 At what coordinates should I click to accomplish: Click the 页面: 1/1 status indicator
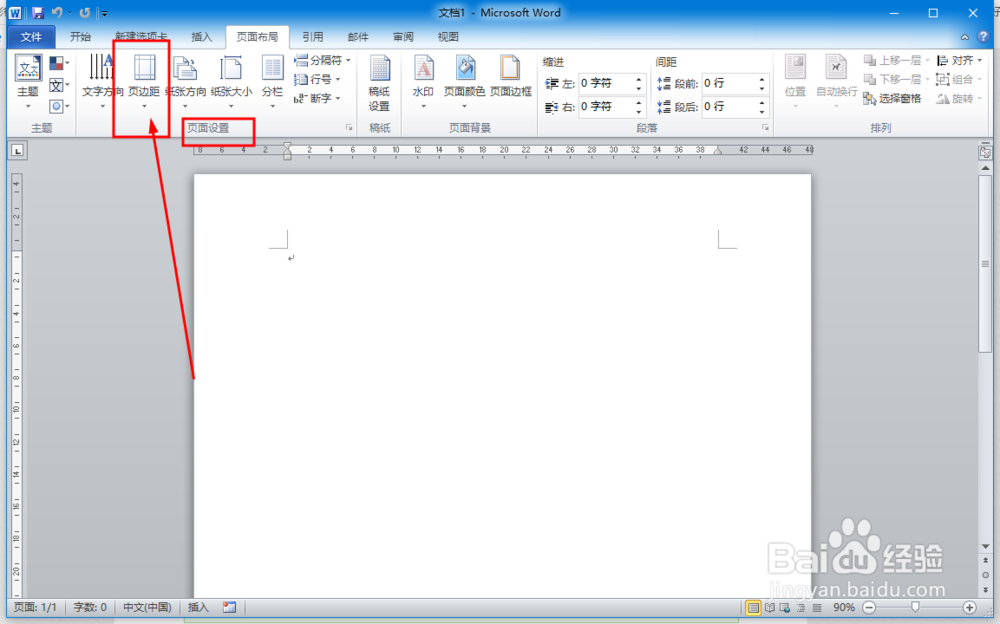click(x=35, y=607)
